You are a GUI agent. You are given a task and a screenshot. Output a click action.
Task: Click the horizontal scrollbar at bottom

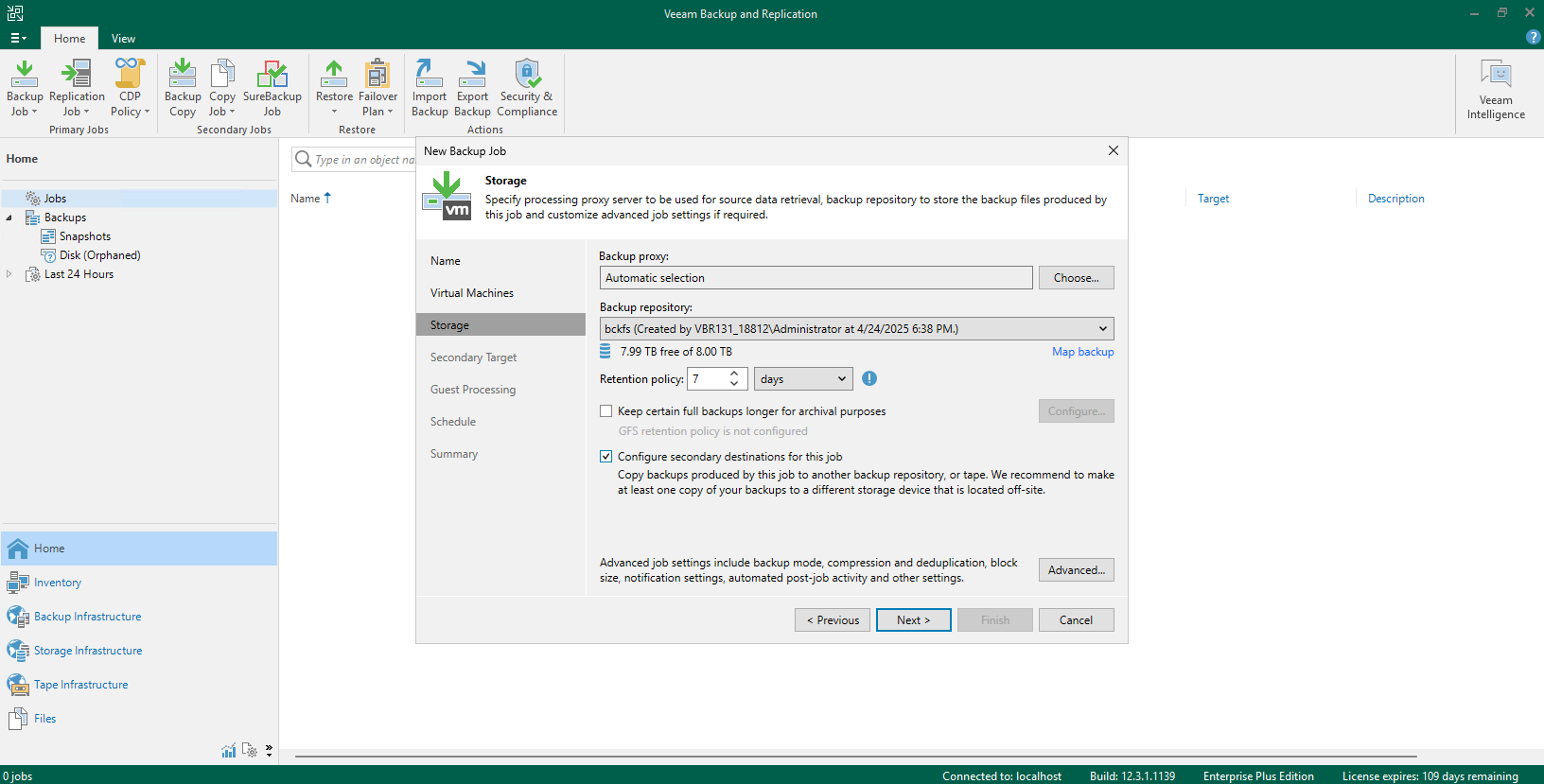(x=855, y=757)
